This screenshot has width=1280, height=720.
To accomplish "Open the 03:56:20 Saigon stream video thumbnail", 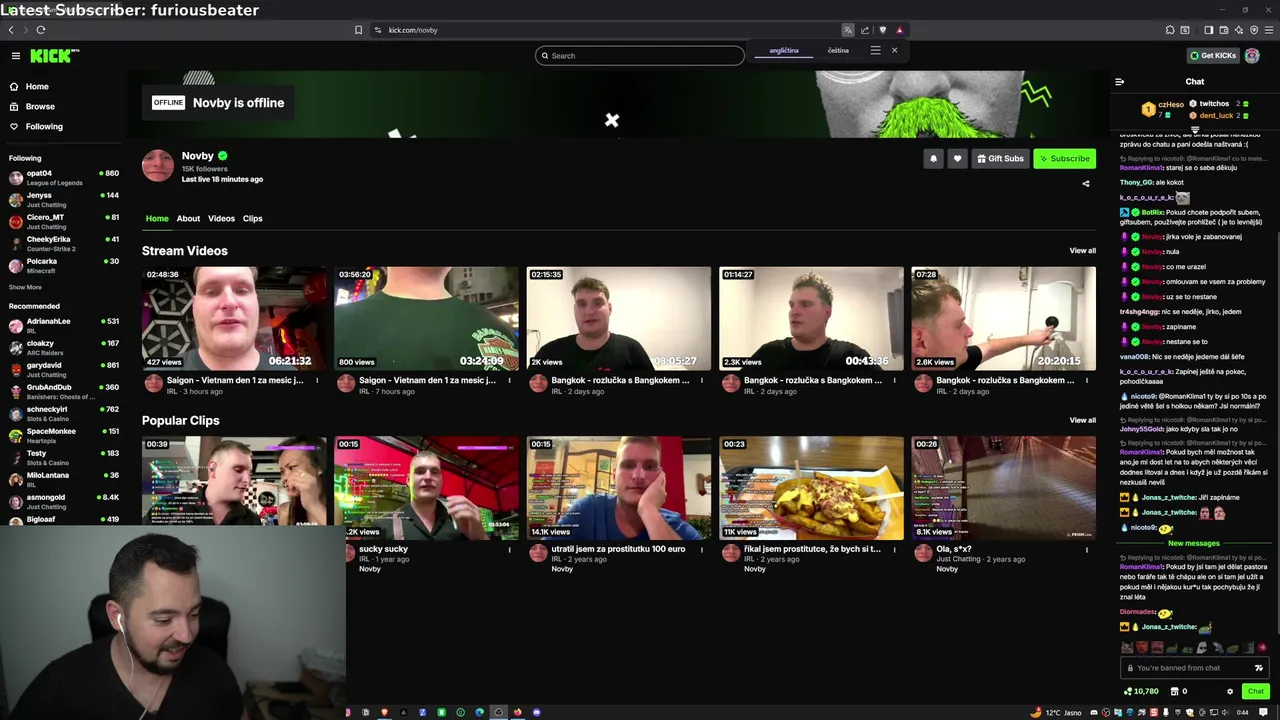I will pos(427,318).
